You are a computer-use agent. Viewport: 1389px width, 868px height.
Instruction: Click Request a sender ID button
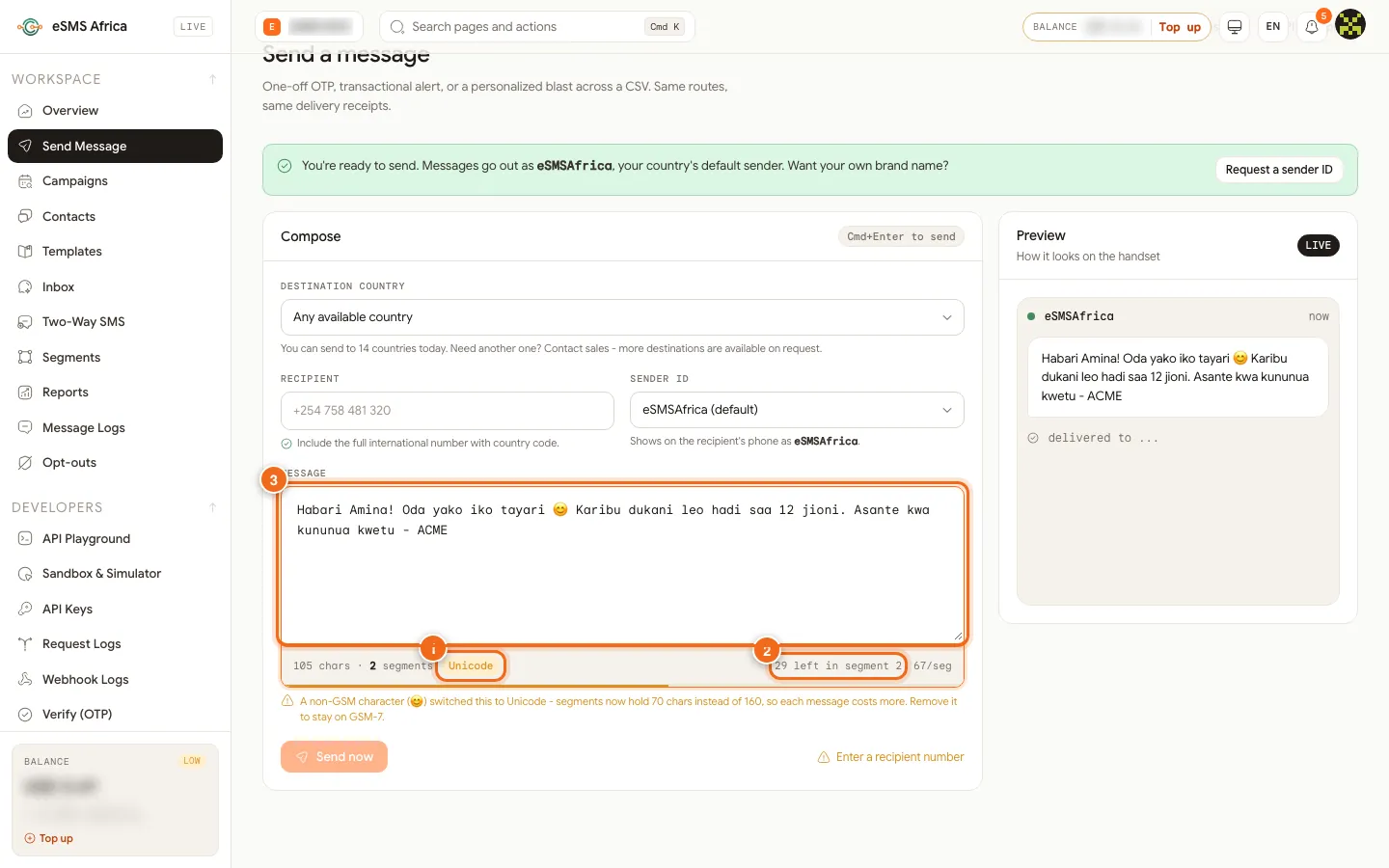point(1279,170)
